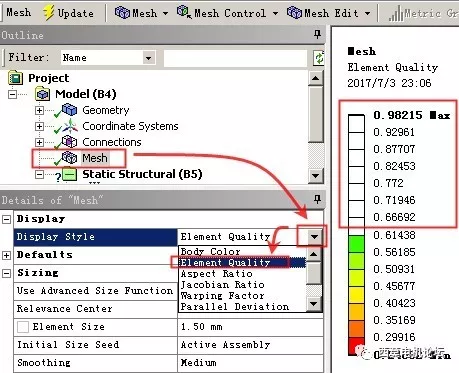Expand the Geometry tree node

click(39, 110)
